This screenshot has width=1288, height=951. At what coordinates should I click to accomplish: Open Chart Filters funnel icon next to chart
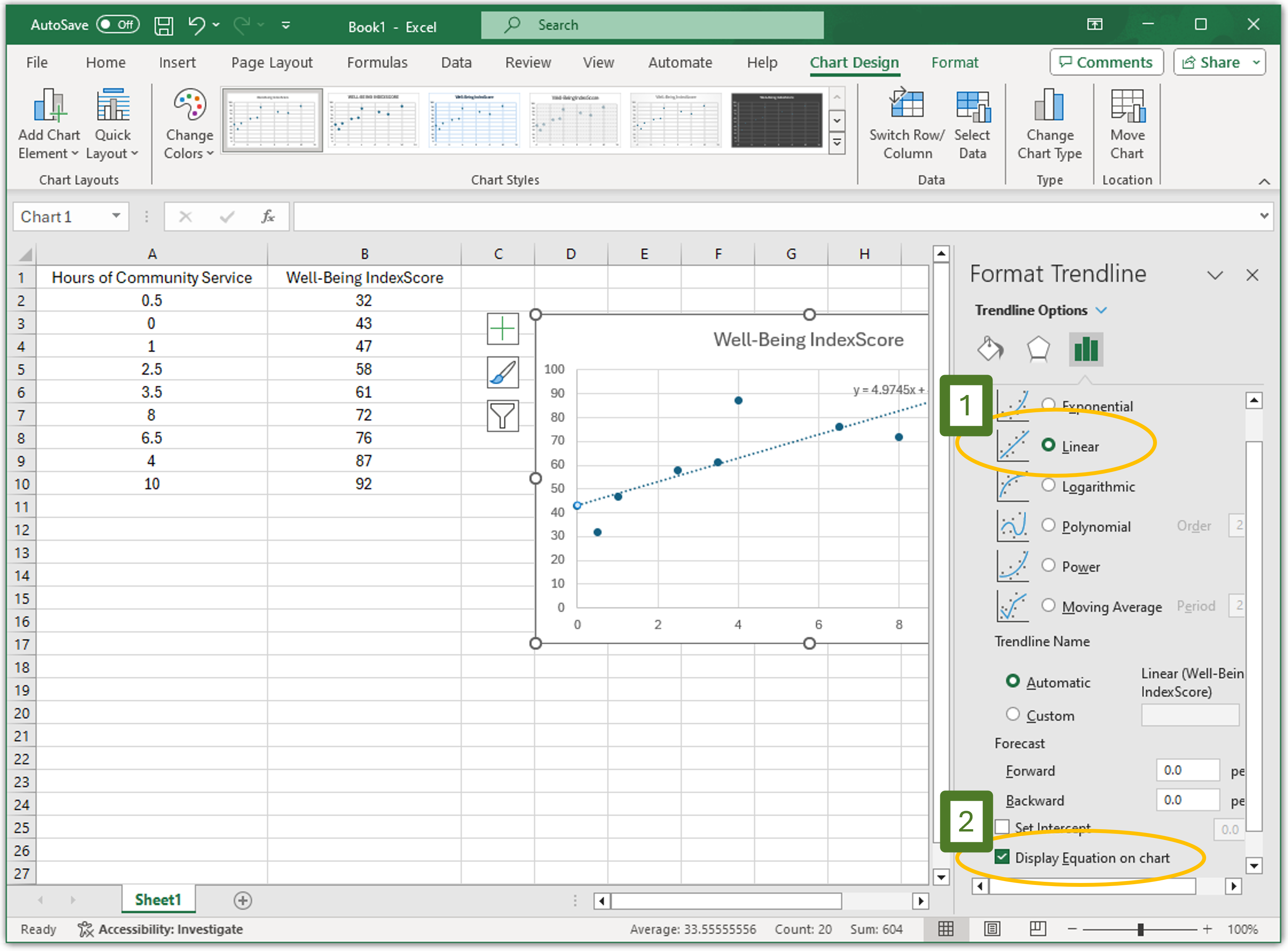[x=503, y=416]
